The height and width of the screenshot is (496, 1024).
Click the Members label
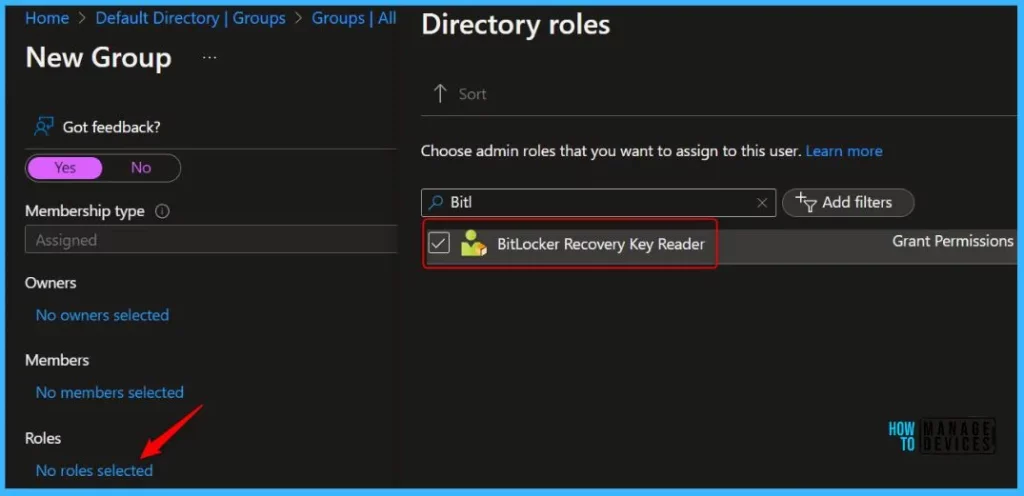pyautogui.click(x=57, y=360)
